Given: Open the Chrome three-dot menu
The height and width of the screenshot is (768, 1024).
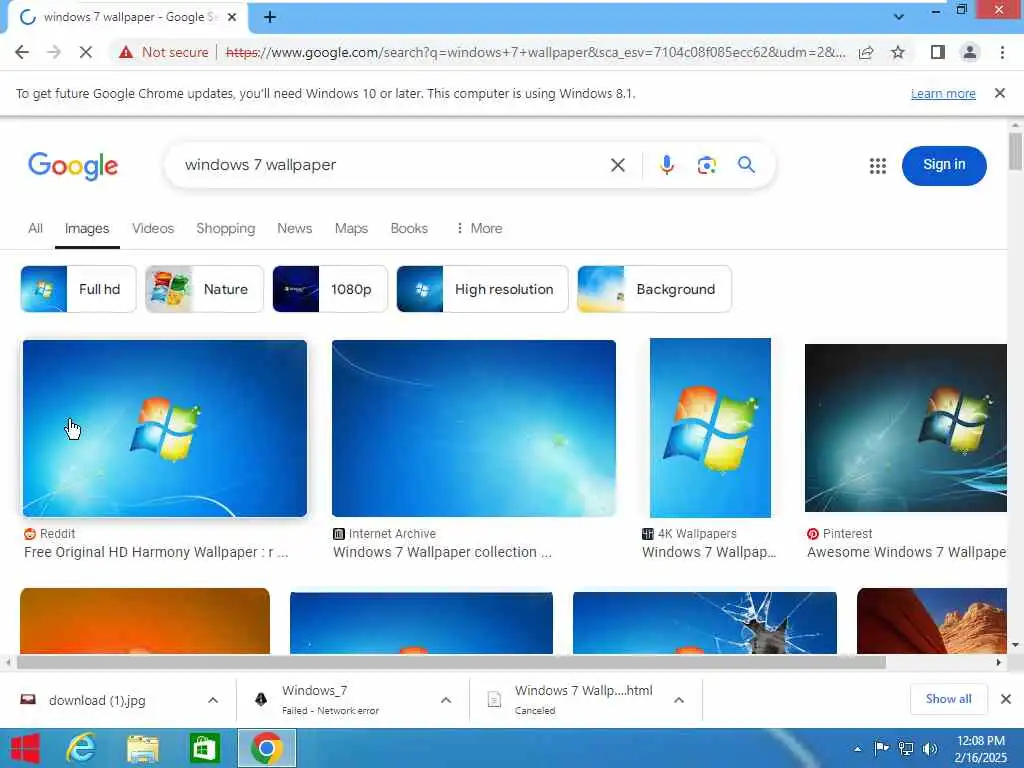Looking at the screenshot, I should [1002, 52].
